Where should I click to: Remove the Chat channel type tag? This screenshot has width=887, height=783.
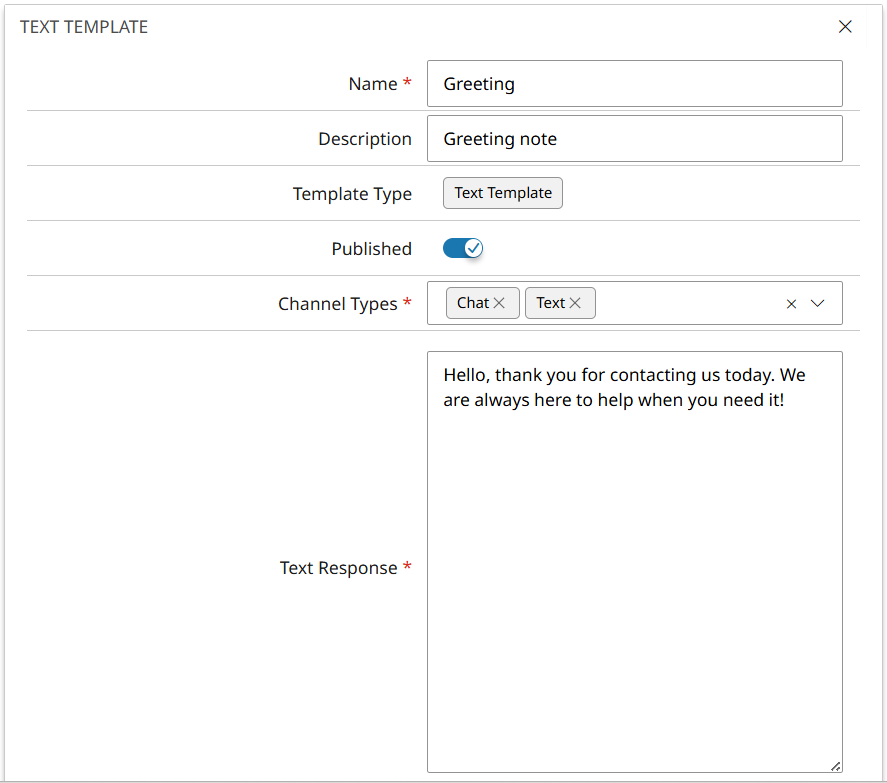coord(499,303)
